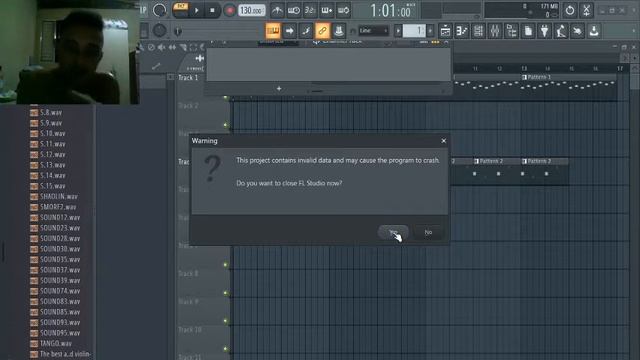Click bar 17 on the playlist timeline ruler
This screenshot has width=640, height=360.
click(x=620, y=68)
